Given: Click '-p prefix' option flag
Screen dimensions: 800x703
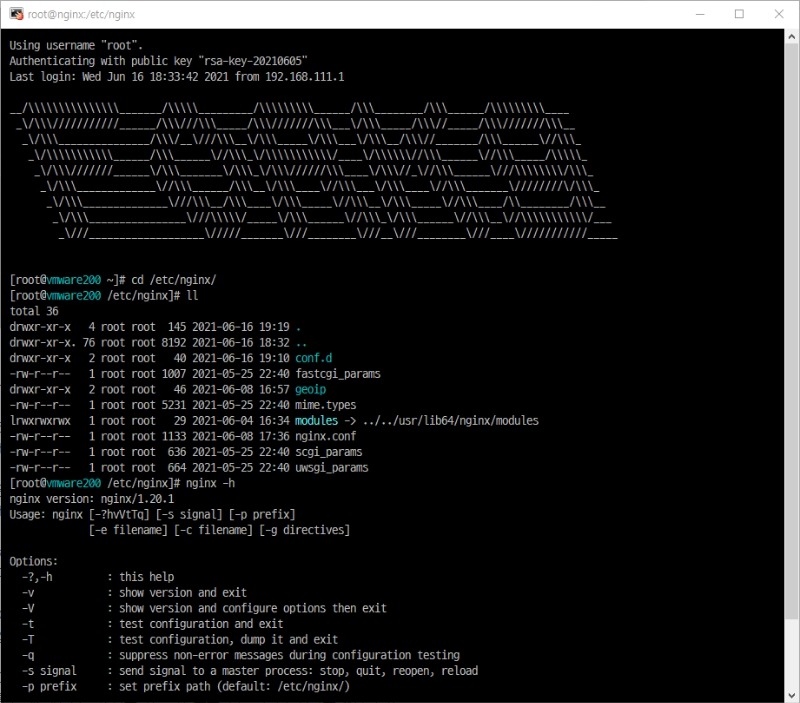Looking at the screenshot, I should [x=49, y=687].
